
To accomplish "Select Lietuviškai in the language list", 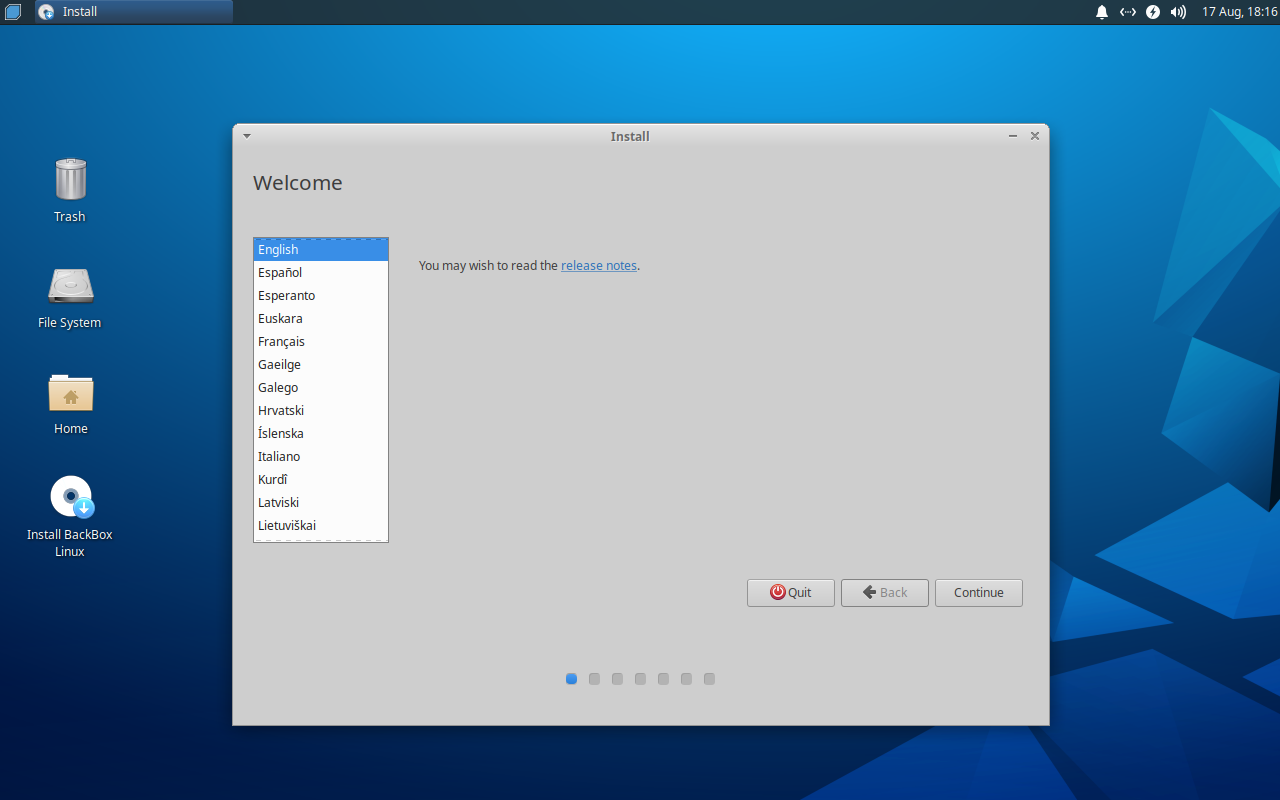I will [321, 526].
